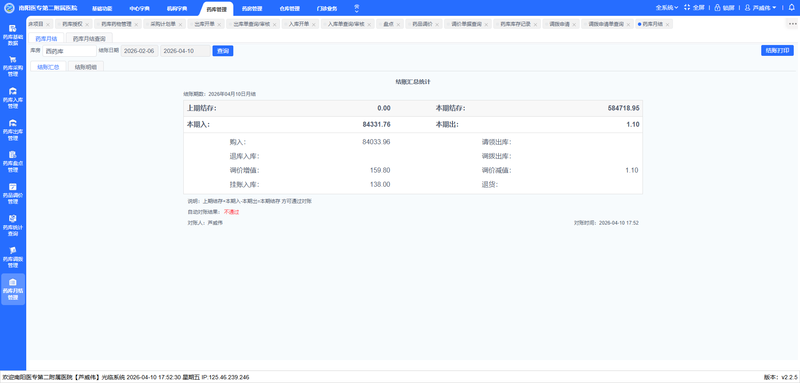Open 药库采购管理 cart icon in sidebar

click(x=13, y=59)
